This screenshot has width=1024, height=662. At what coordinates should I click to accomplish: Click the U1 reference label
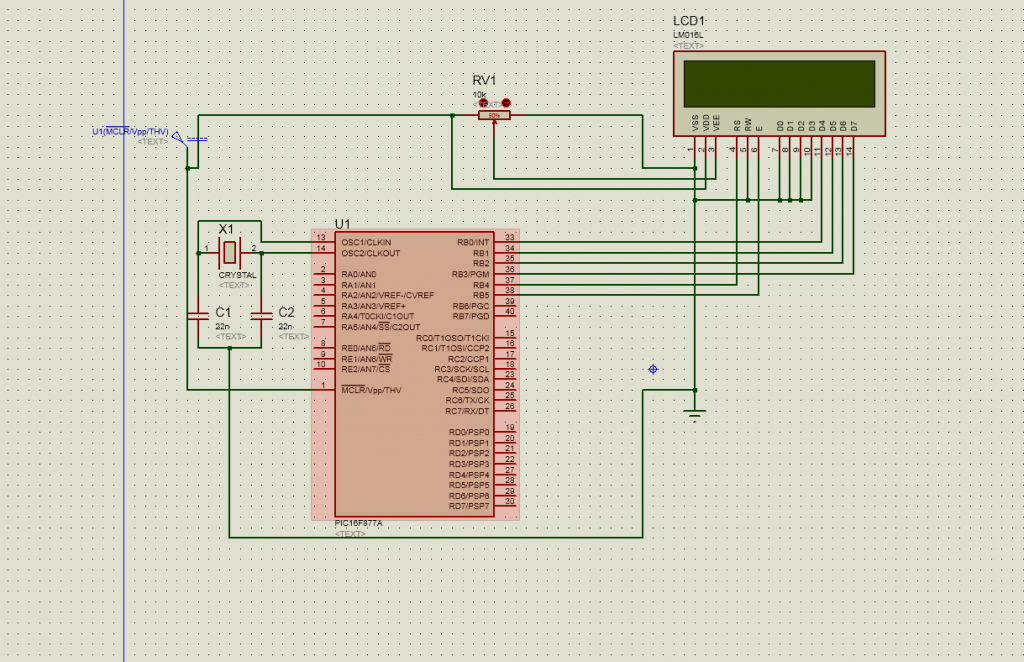coord(342,224)
